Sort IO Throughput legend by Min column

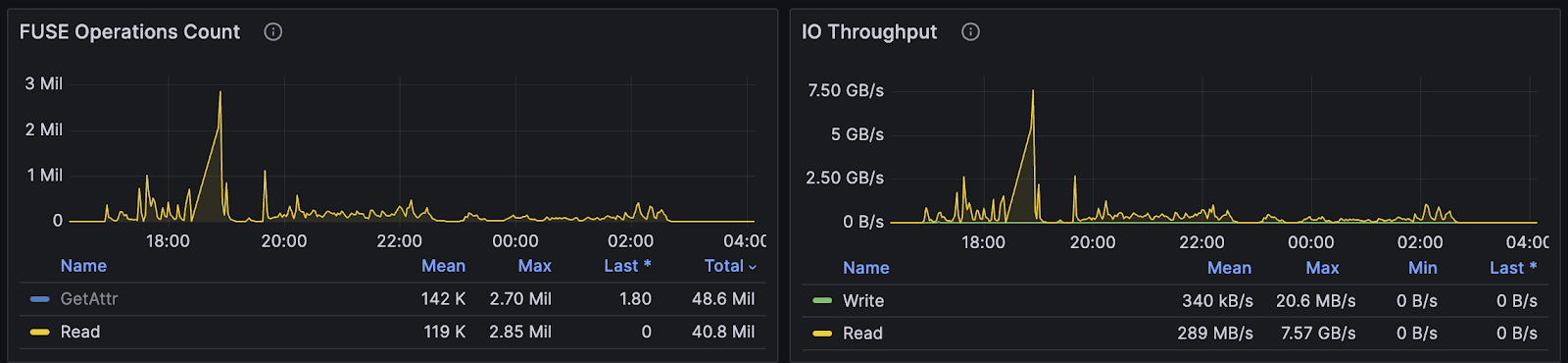click(1423, 268)
